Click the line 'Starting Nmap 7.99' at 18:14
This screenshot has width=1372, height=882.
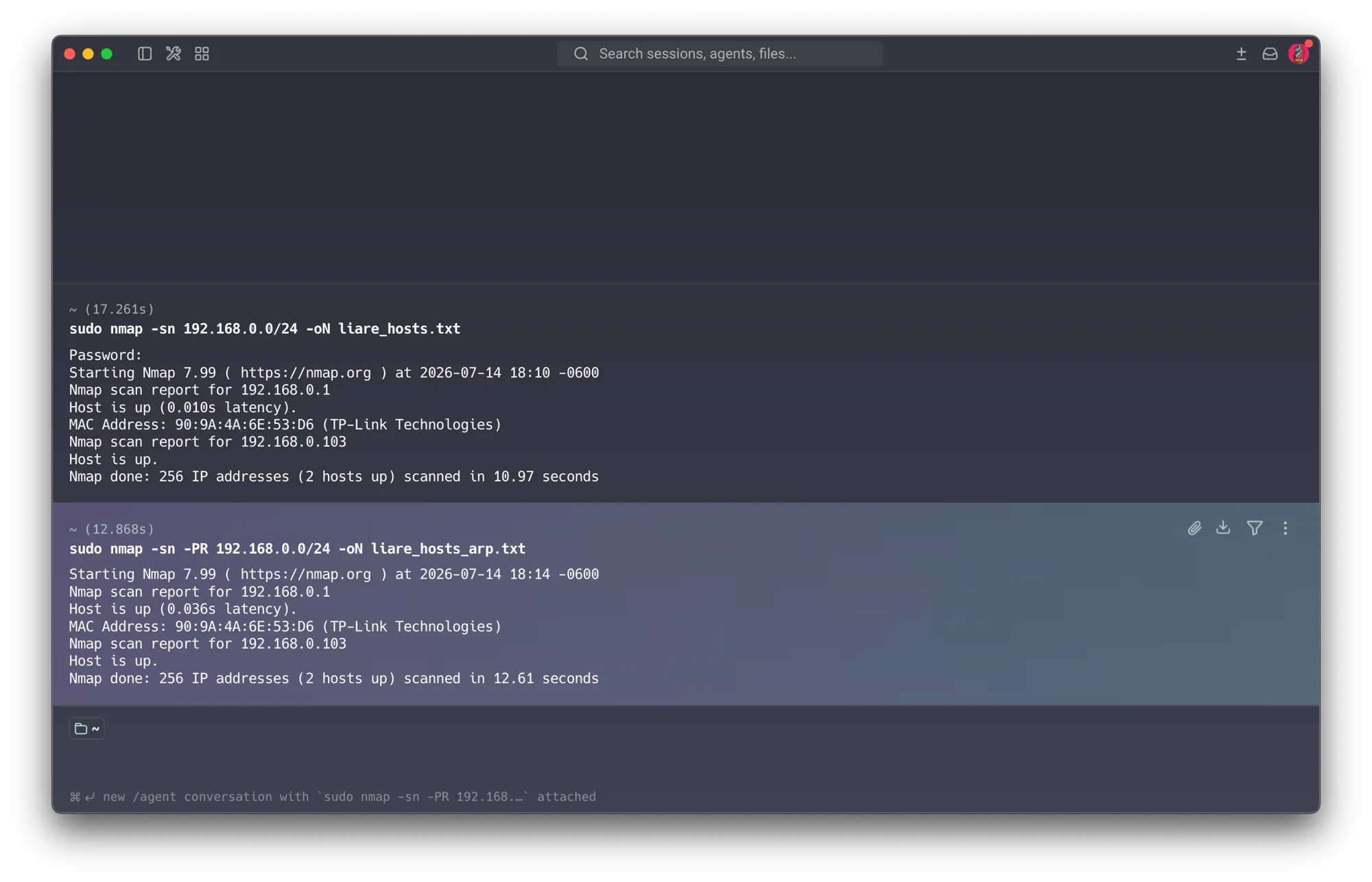coord(334,574)
